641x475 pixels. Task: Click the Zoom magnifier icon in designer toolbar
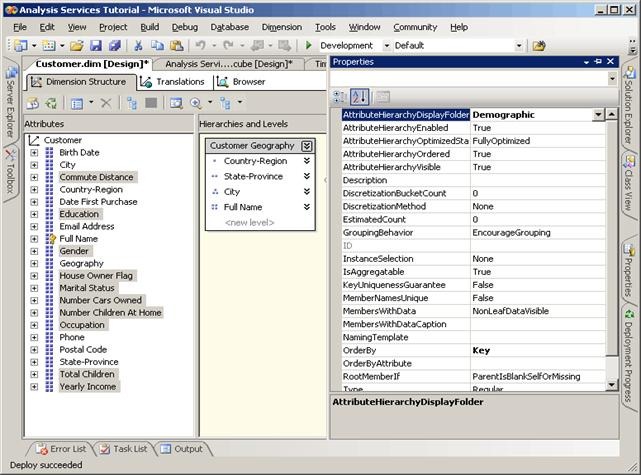coord(196,103)
